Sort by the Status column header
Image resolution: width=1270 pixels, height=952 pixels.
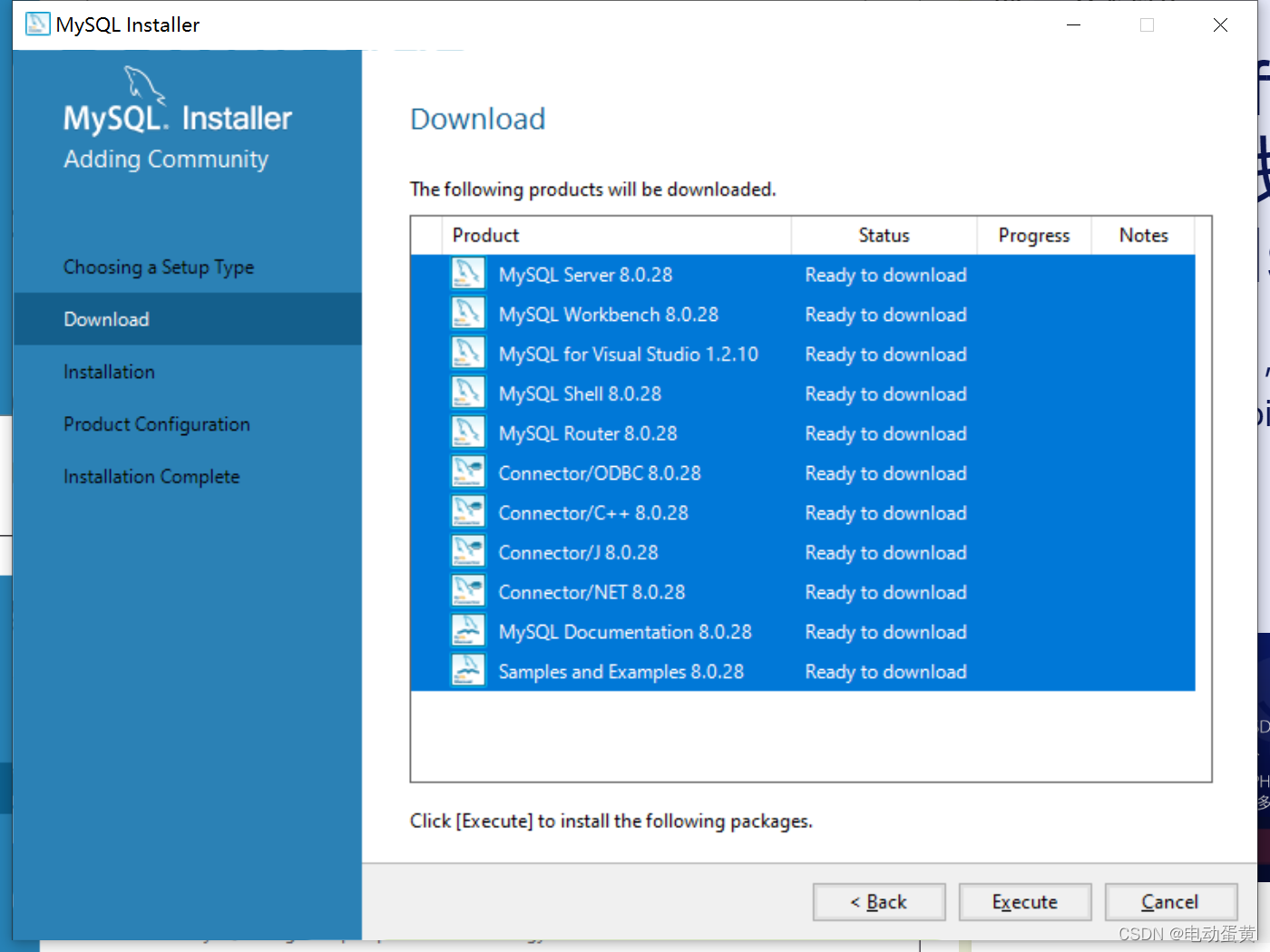[884, 236]
